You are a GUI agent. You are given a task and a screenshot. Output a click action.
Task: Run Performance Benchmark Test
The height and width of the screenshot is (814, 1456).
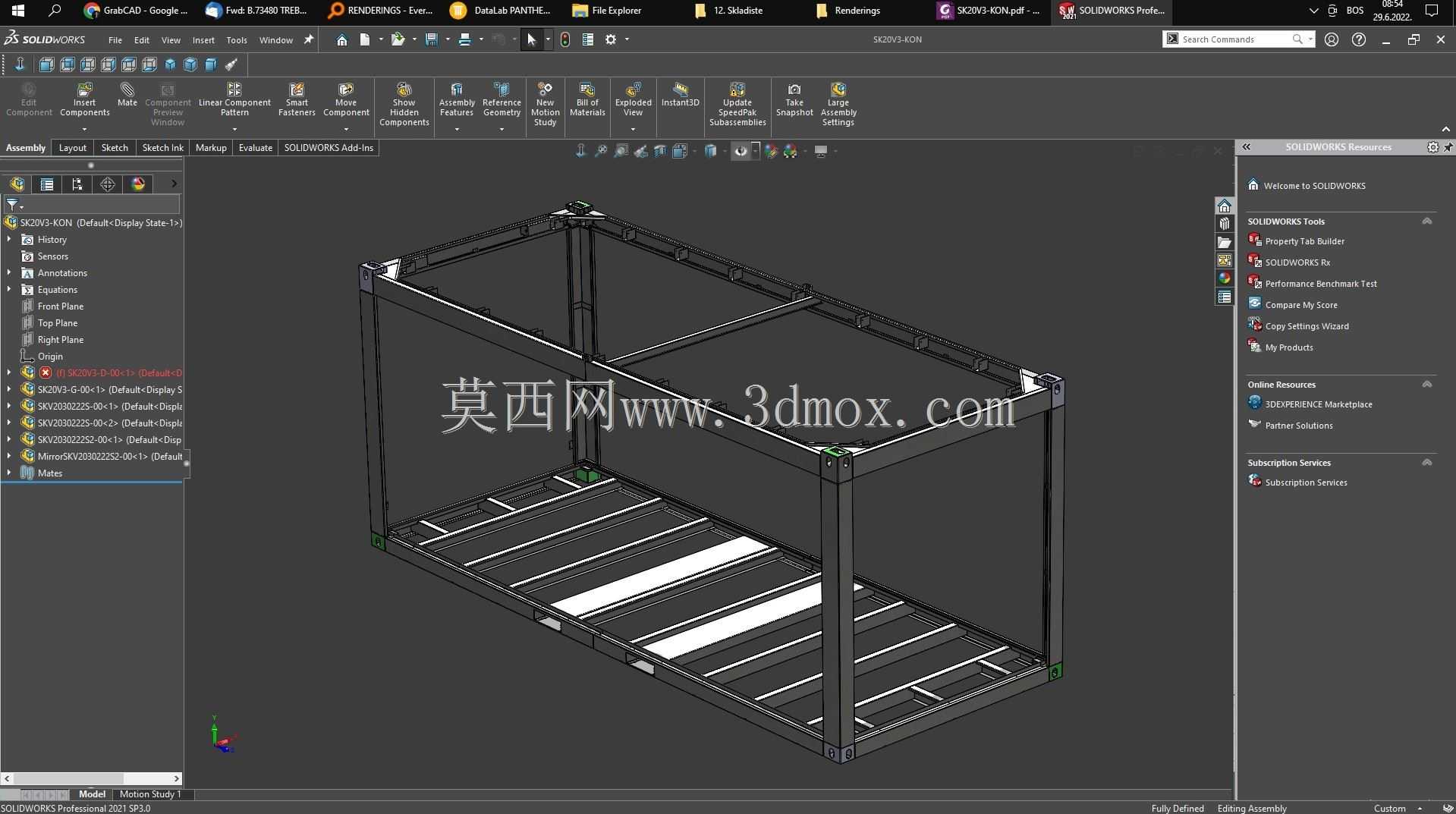(1321, 284)
